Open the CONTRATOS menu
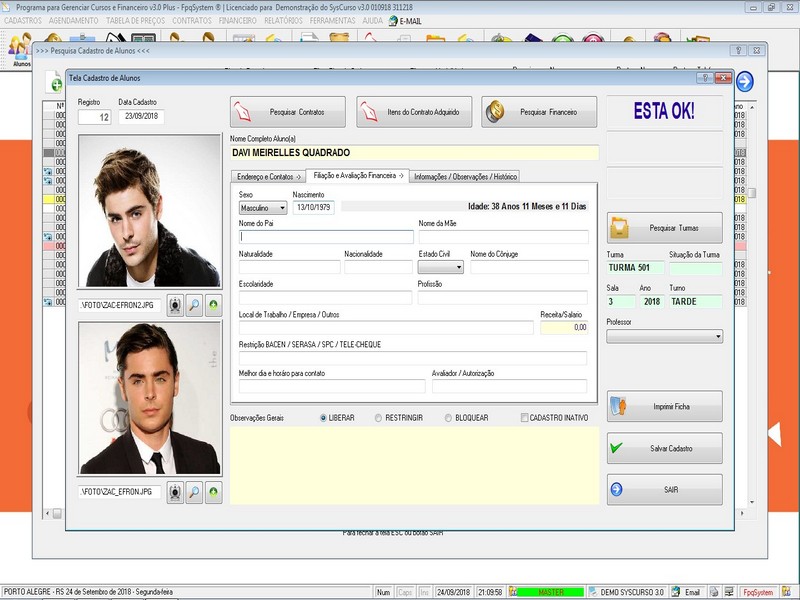 192,21
